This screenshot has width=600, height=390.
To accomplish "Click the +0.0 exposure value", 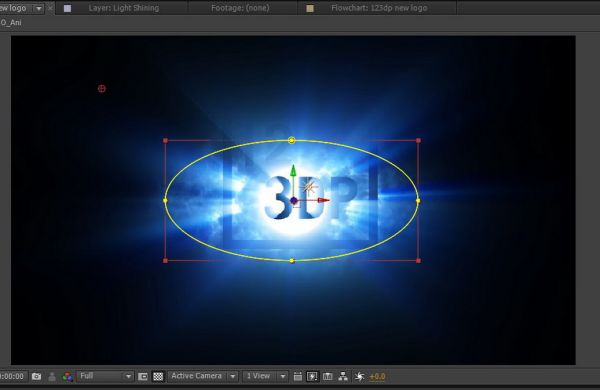I will [377, 377].
